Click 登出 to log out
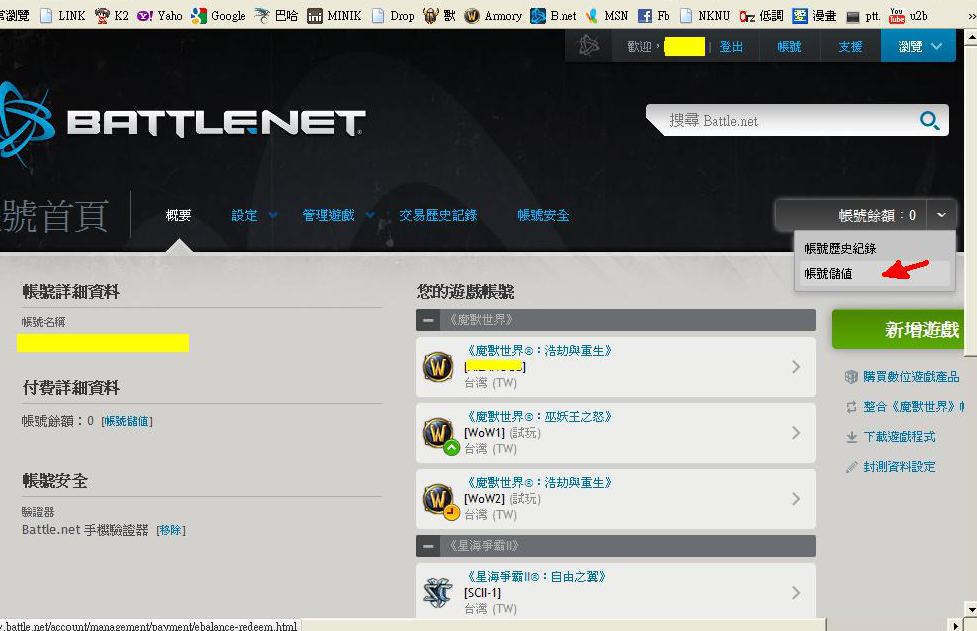 click(x=731, y=47)
